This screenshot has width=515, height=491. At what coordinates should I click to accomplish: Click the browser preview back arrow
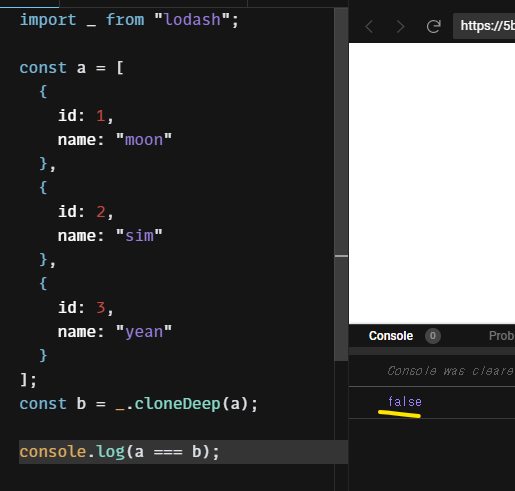click(x=369, y=26)
